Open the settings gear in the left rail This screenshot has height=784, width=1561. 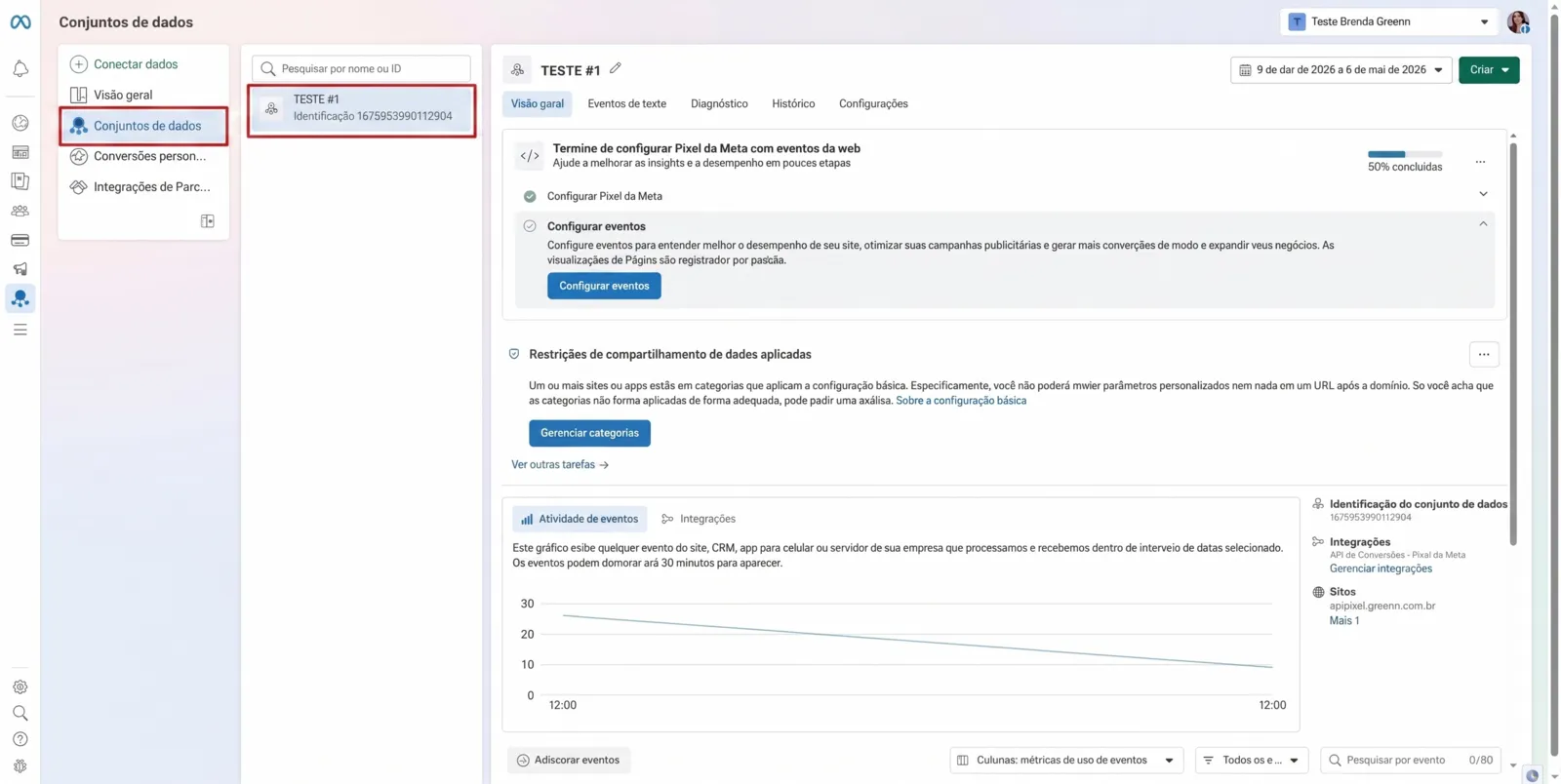20,687
